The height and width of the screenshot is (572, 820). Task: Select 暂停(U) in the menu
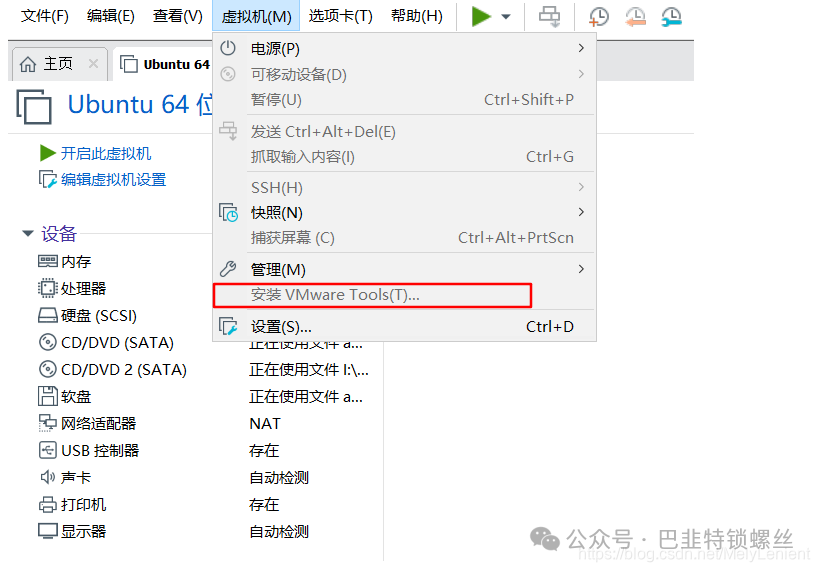pos(404,100)
